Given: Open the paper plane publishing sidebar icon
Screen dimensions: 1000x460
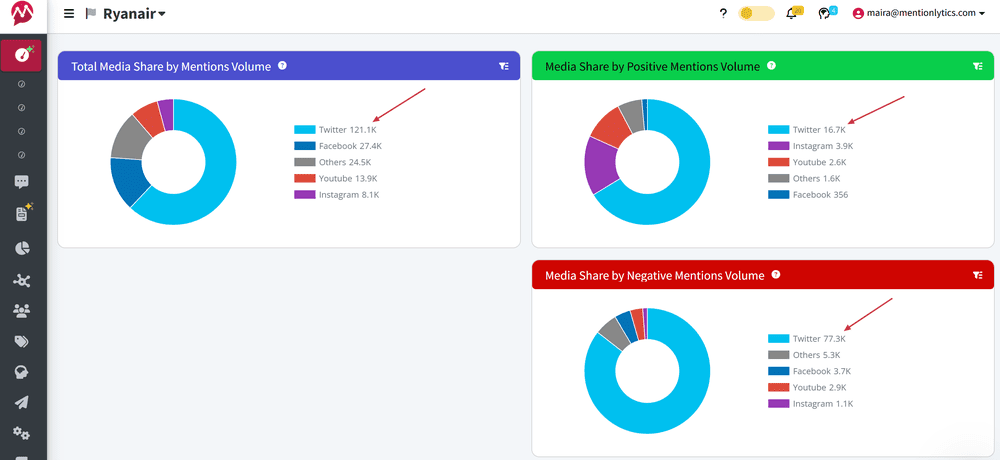Looking at the screenshot, I should pos(22,403).
